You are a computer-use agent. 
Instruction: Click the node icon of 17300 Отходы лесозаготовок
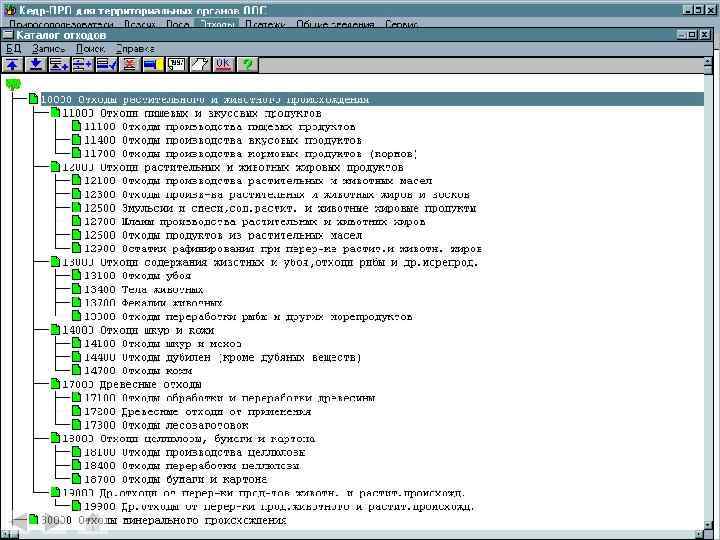(77, 425)
